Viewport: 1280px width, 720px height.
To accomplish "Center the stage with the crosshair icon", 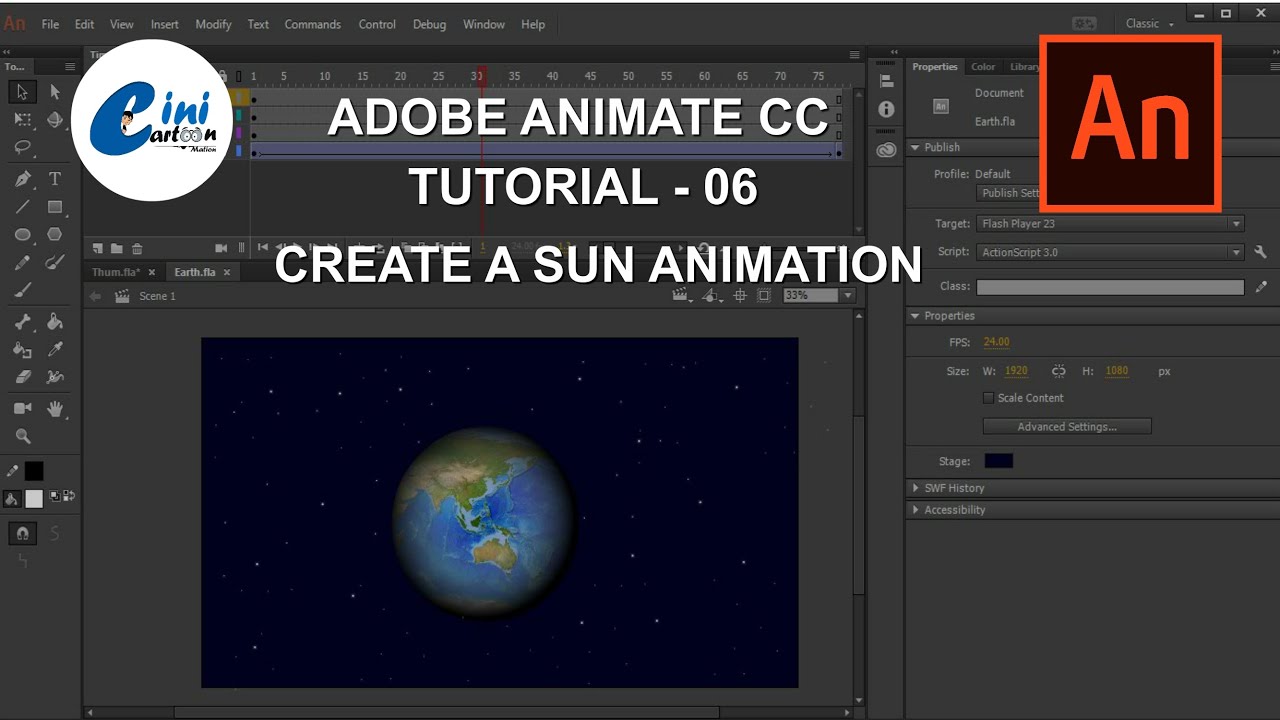I will point(740,295).
